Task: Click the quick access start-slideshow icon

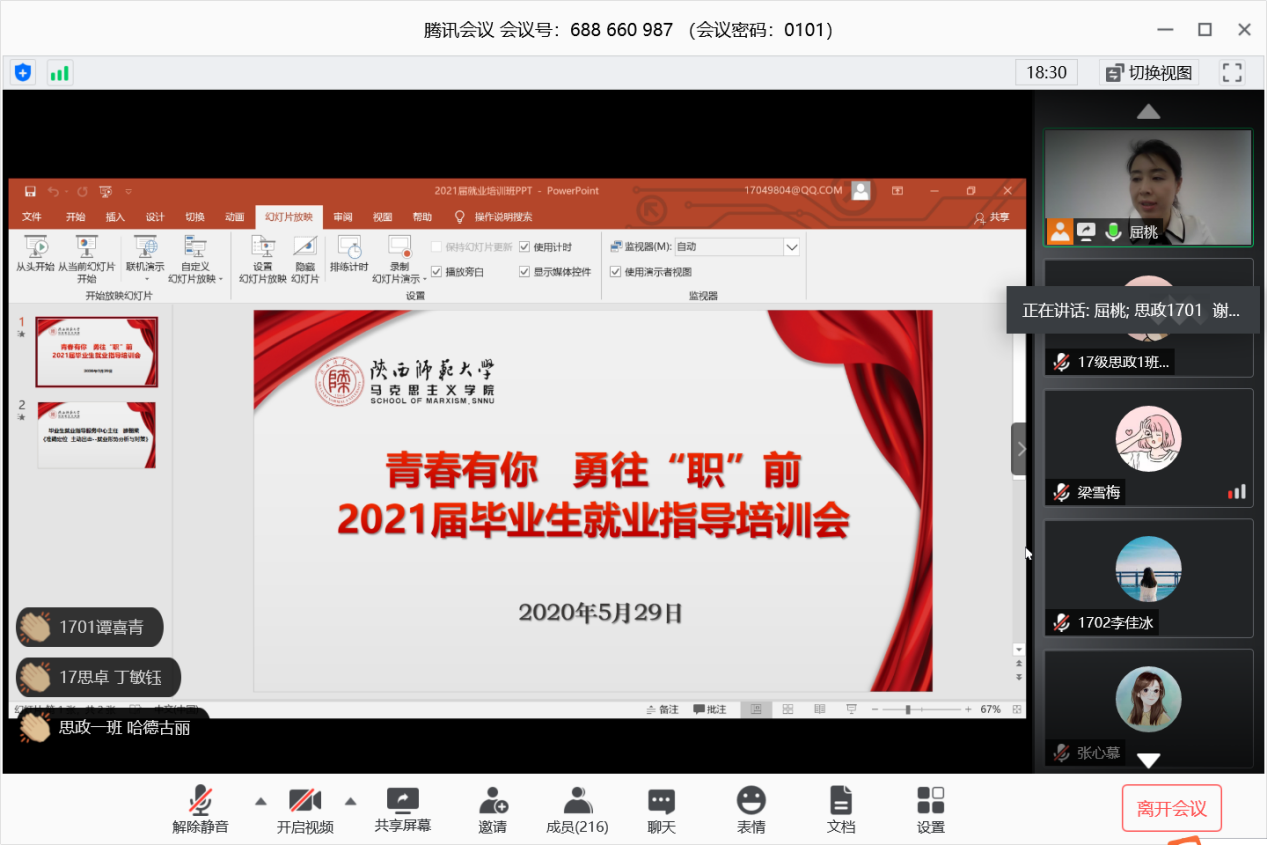Action: coord(106,191)
